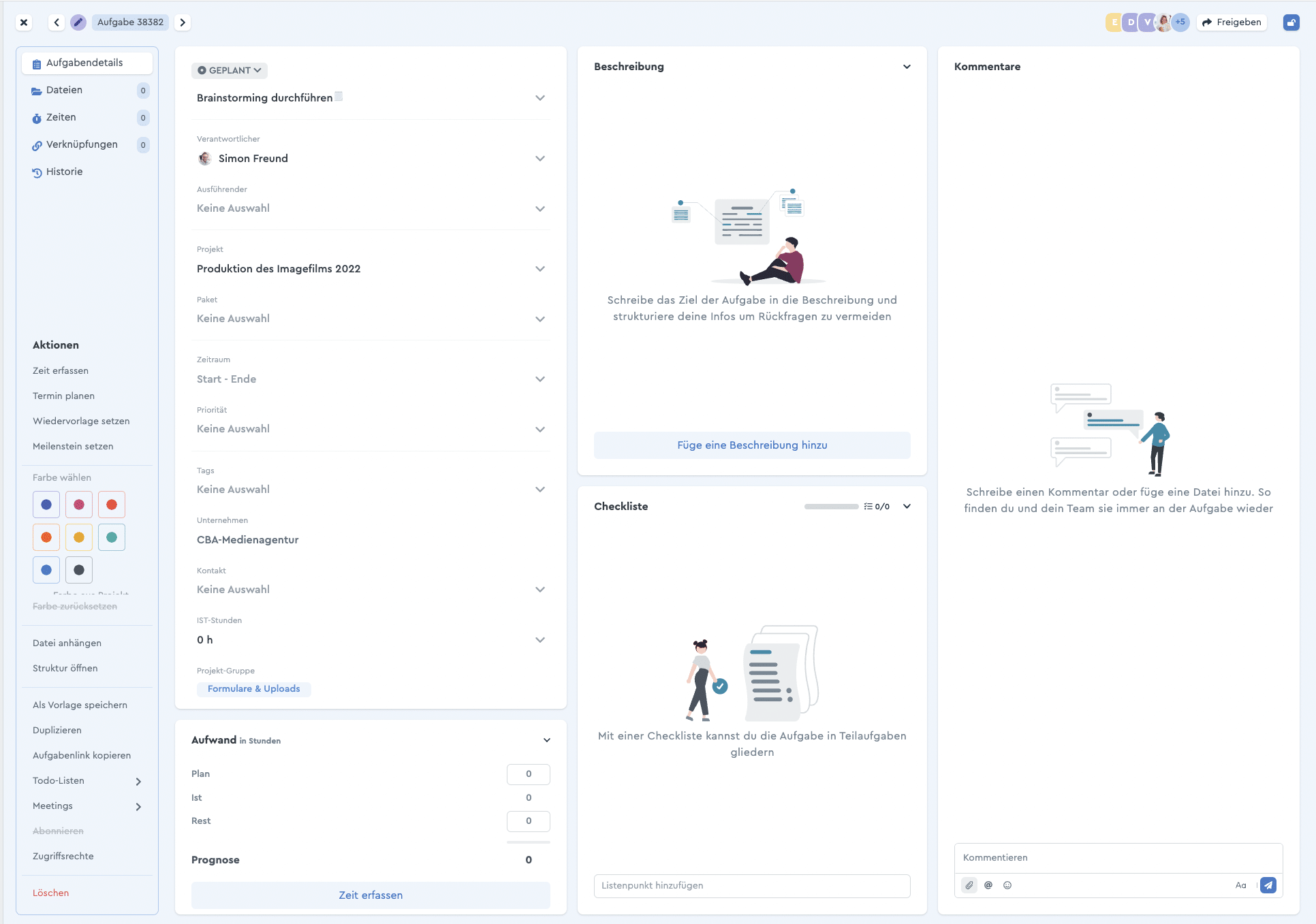This screenshot has width=1316, height=924.
Task: Open Meetings submenu
Action: (87, 806)
